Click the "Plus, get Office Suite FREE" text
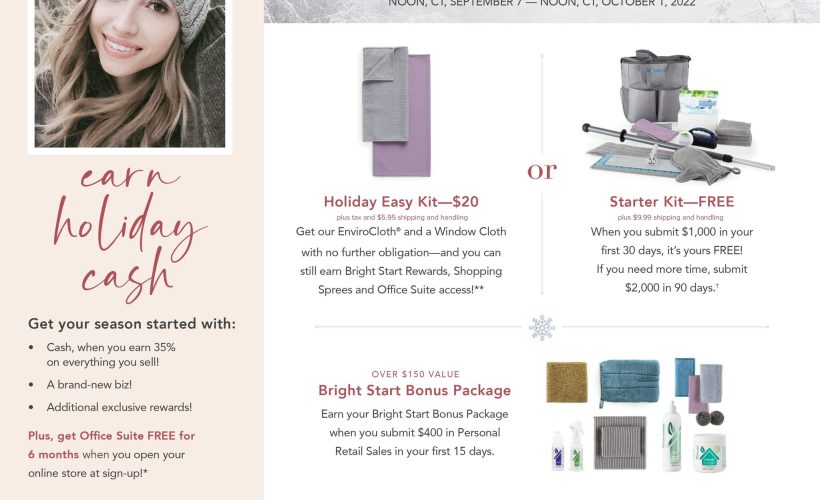The width and height of the screenshot is (820, 500). pyautogui.click(x=111, y=435)
